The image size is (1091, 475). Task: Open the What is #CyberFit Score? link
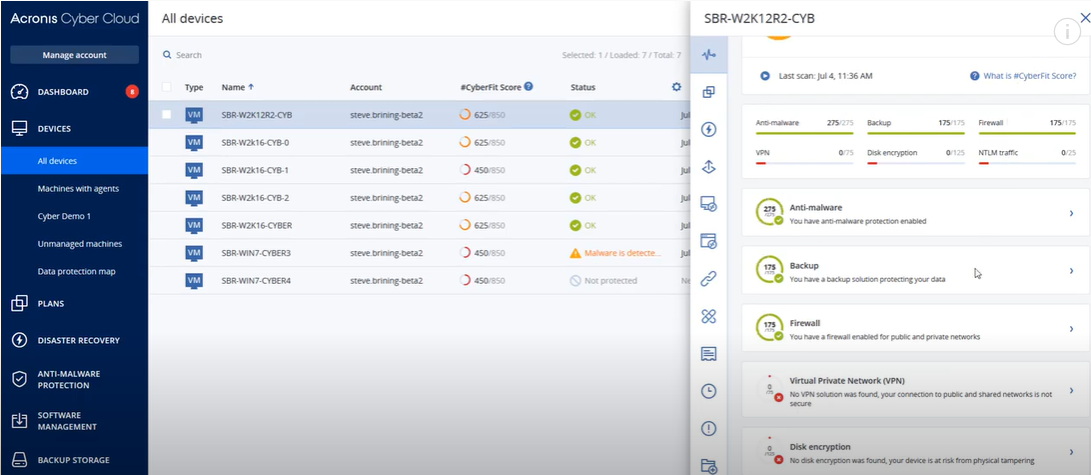(x=1030, y=76)
